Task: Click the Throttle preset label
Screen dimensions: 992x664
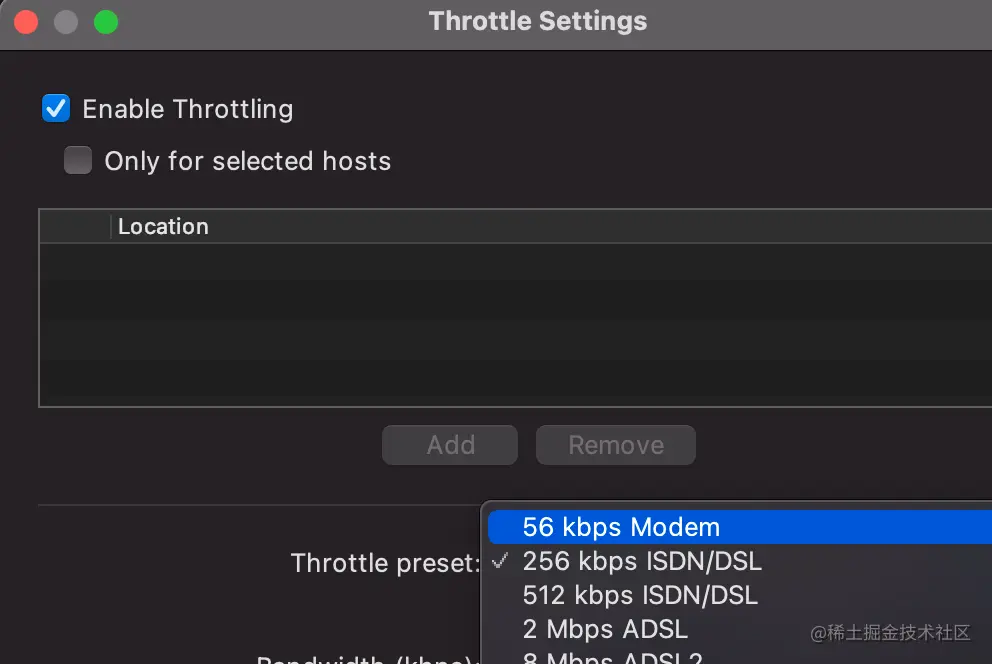Action: 385,563
